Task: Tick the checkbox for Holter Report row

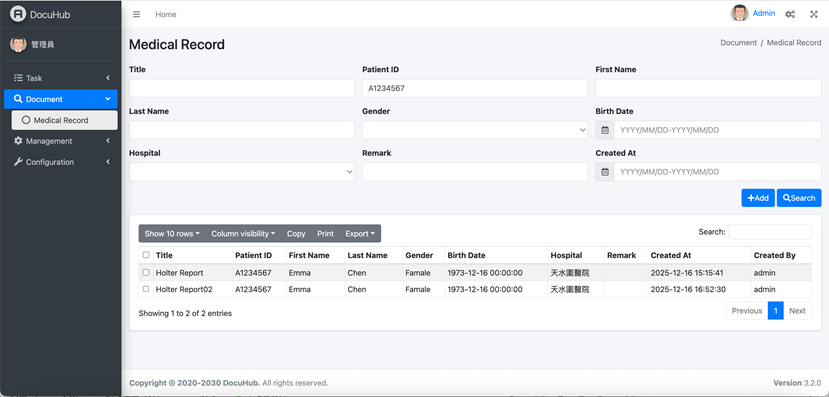Action: pyautogui.click(x=146, y=273)
